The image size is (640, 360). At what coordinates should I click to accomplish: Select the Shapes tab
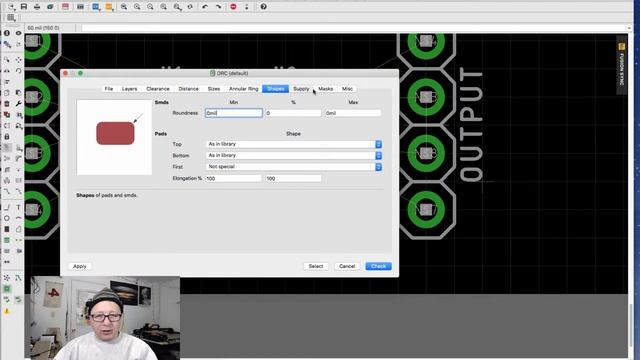point(276,89)
